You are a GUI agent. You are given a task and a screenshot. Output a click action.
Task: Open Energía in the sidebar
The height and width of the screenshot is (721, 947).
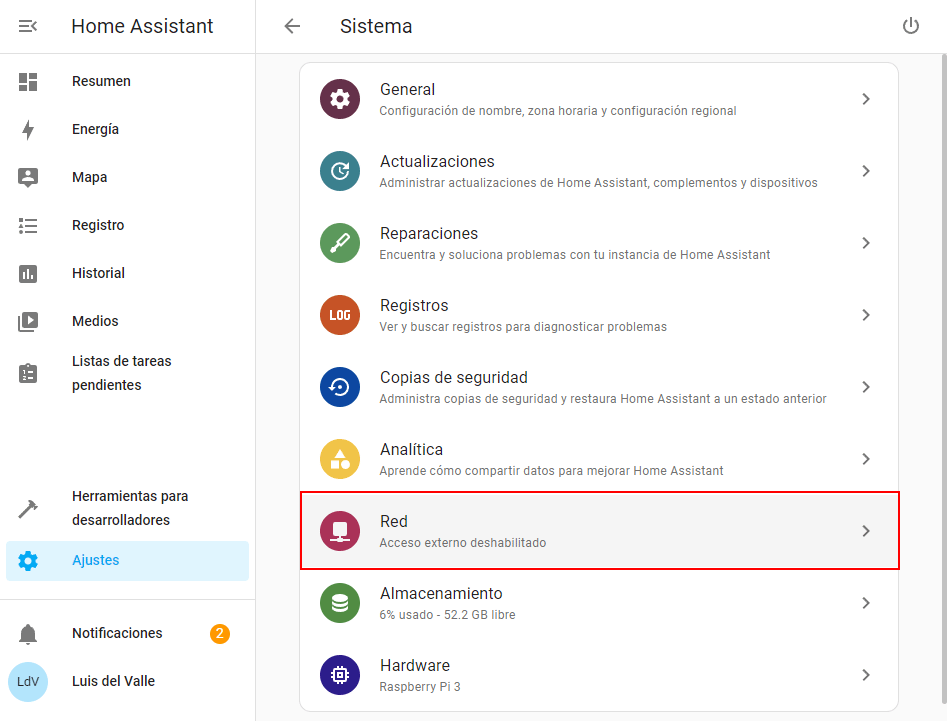coord(127,130)
